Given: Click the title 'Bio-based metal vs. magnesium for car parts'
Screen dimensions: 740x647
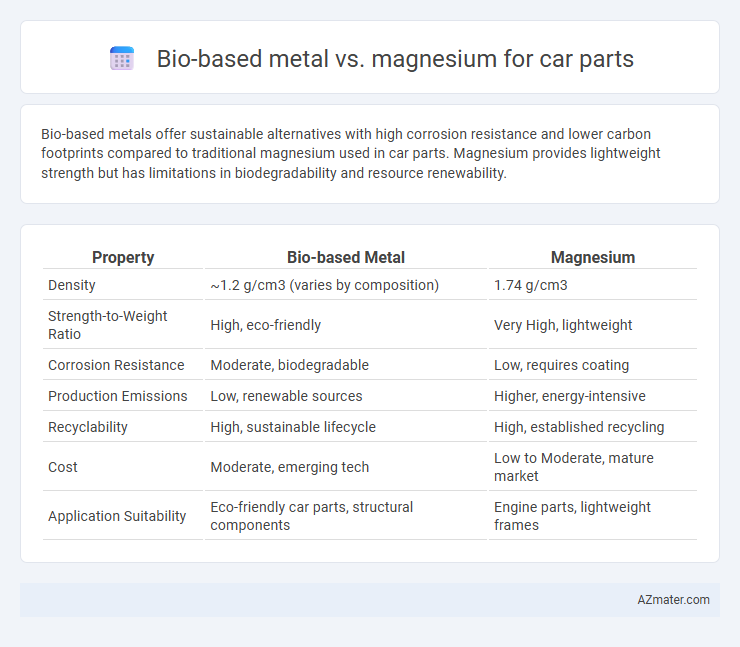Looking at the screenshot, I should coord(395,59).
